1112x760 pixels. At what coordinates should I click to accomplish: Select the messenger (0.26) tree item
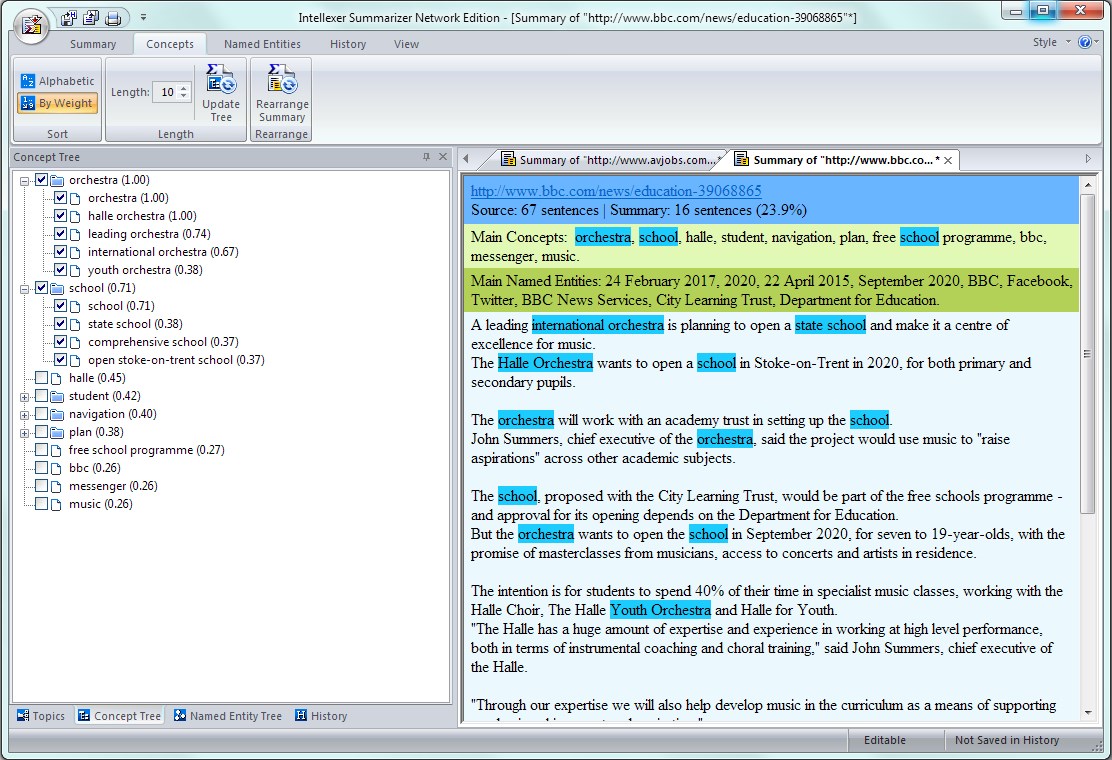[x=113, y=486]
